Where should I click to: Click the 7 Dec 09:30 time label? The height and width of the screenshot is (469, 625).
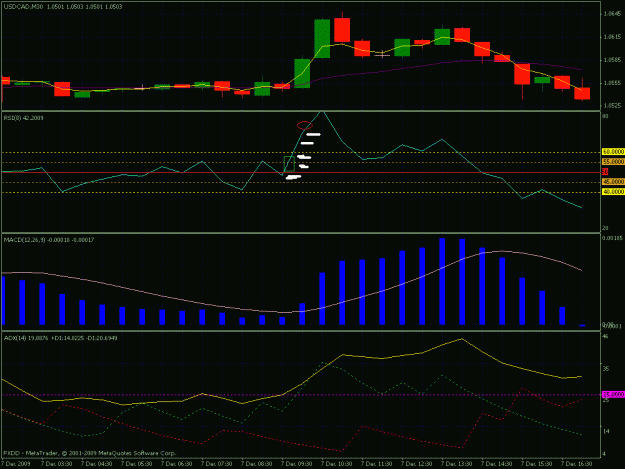click(296, 464)
